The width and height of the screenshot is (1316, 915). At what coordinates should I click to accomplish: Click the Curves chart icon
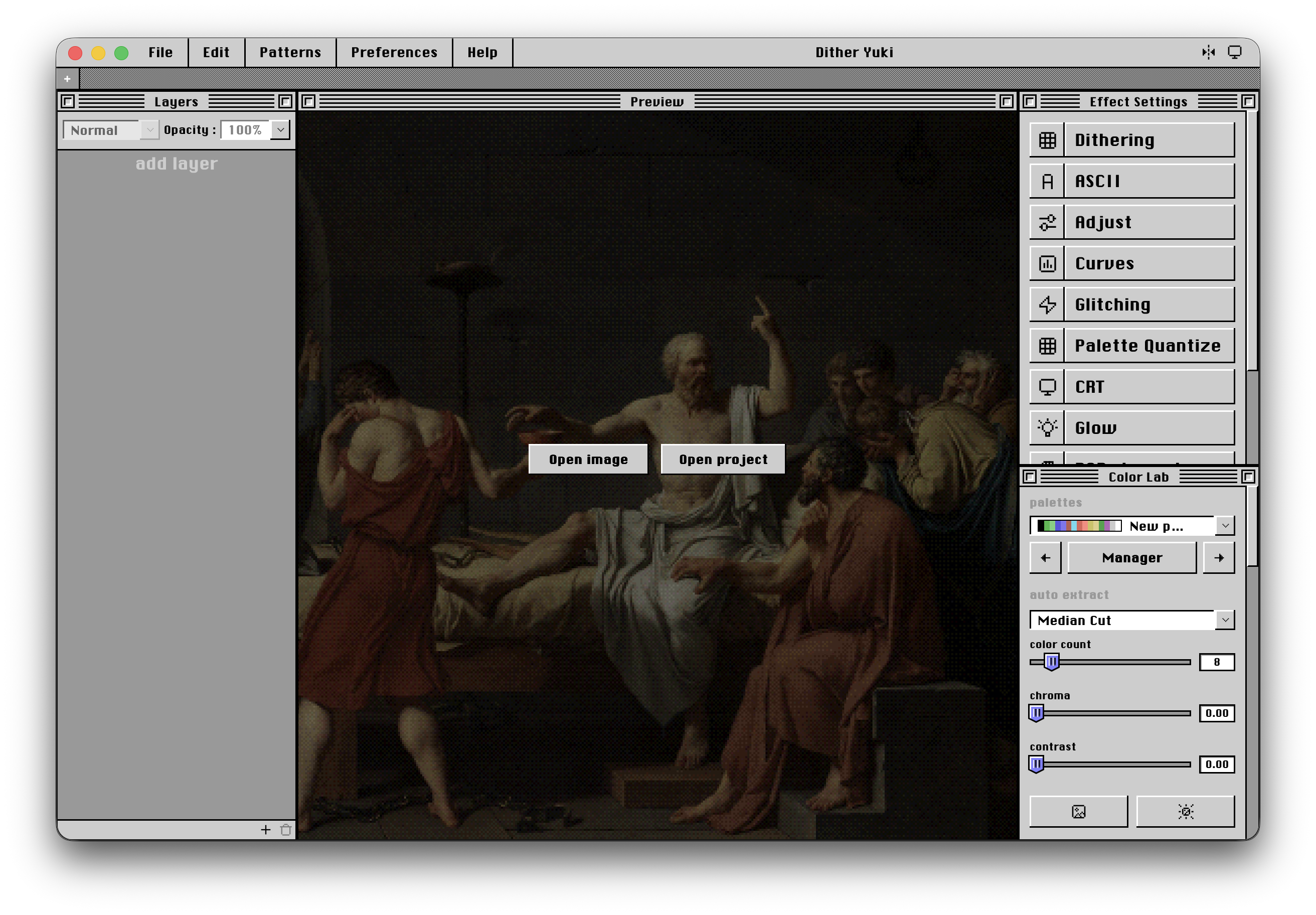click(x=1047, y=264)
